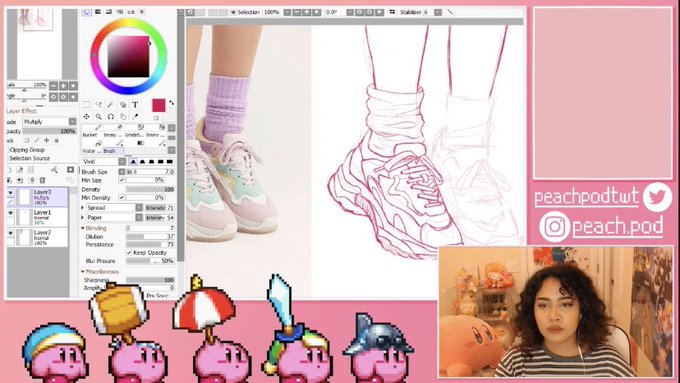Click the Instagram logo icon

(x=554, y=226)
